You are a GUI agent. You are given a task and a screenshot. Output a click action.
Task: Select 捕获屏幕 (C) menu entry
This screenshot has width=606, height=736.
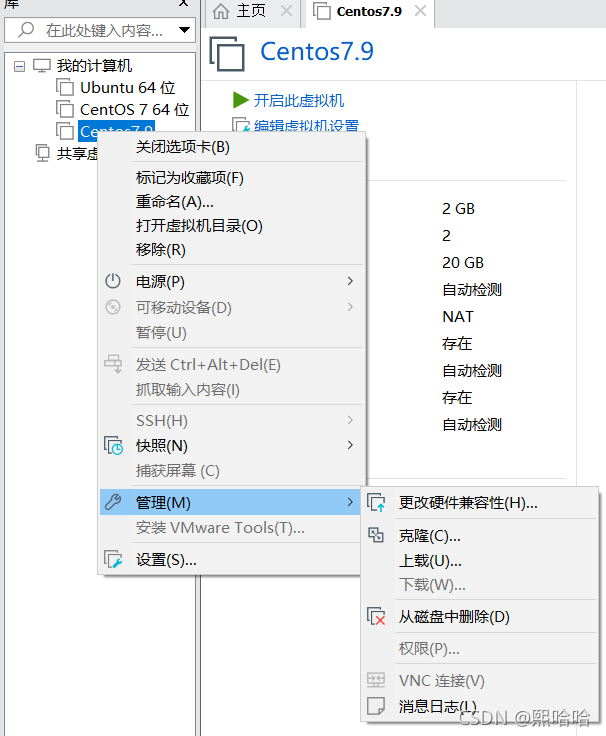point(177,471)
